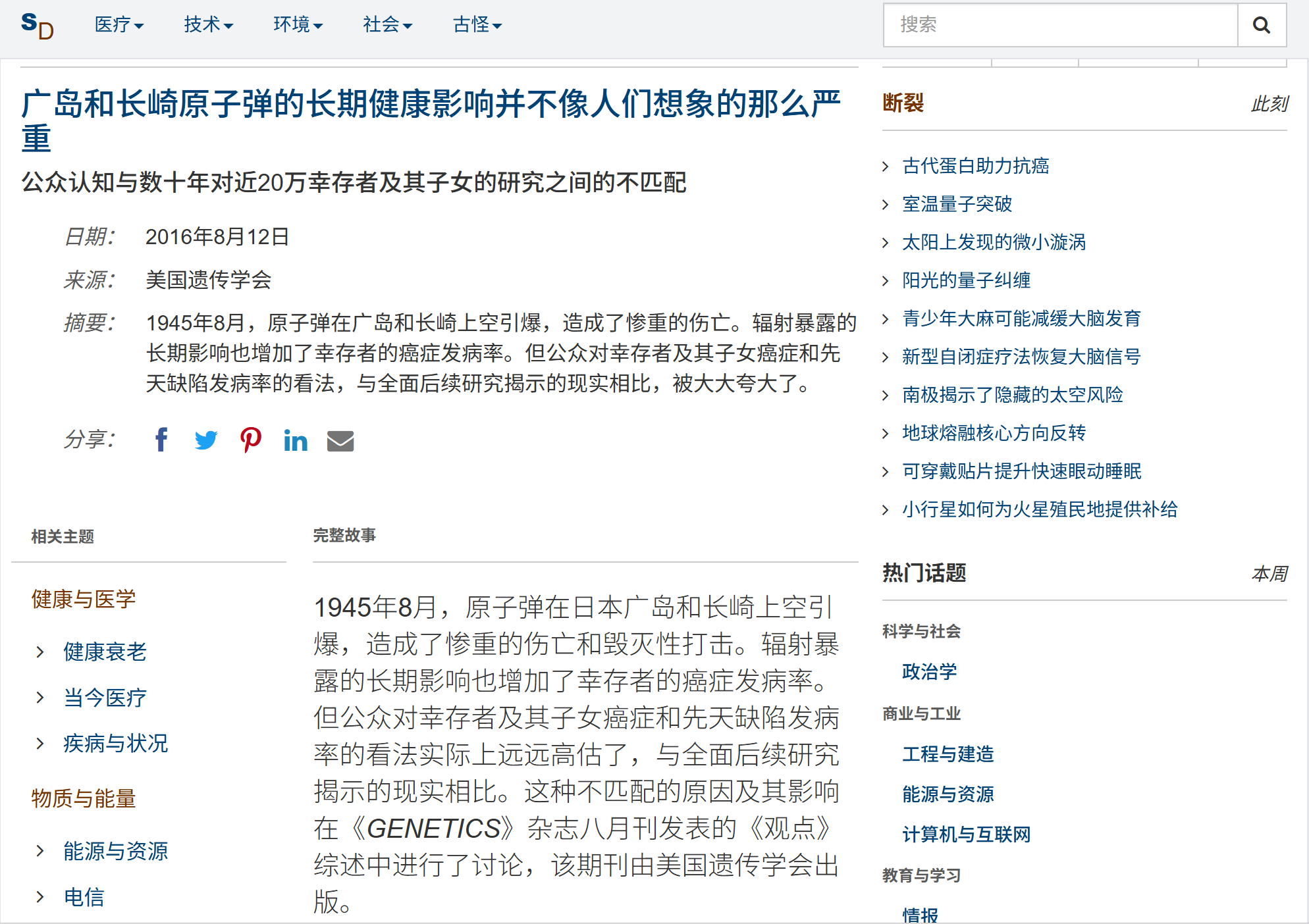Click the 科学与社会 category label

[921, 631]
